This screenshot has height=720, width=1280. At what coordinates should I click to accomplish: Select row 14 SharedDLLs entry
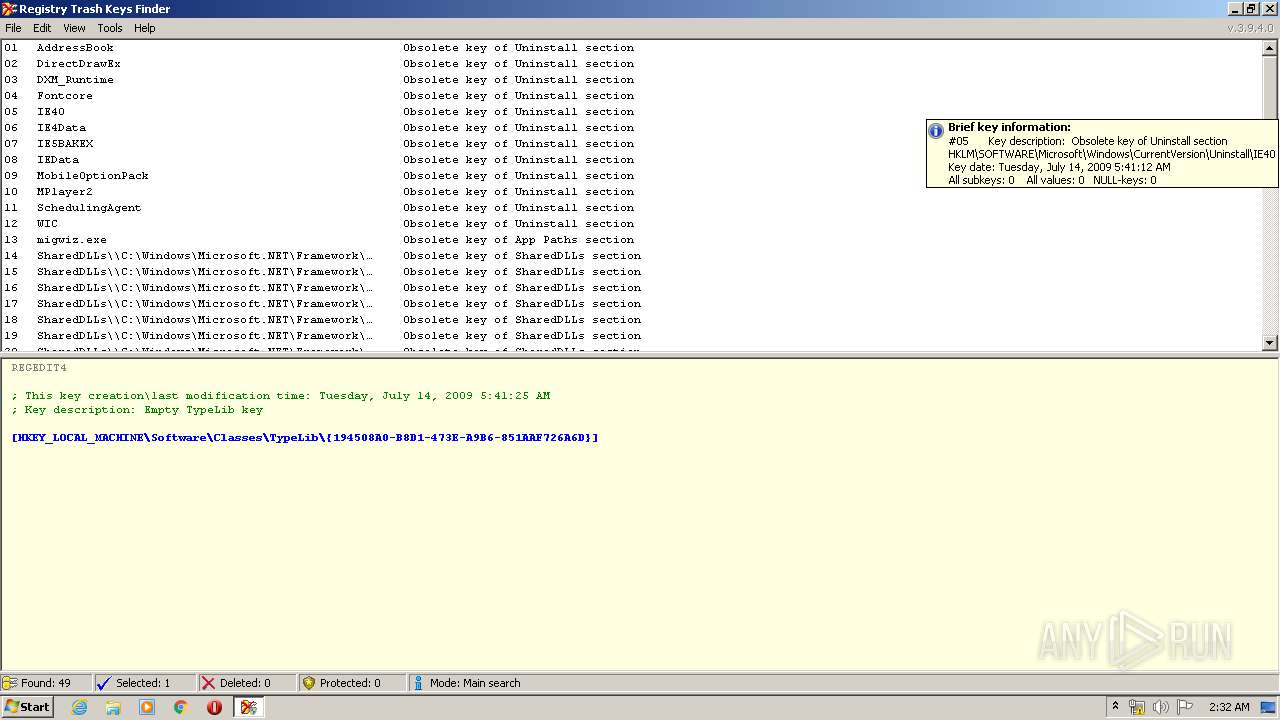632,256
